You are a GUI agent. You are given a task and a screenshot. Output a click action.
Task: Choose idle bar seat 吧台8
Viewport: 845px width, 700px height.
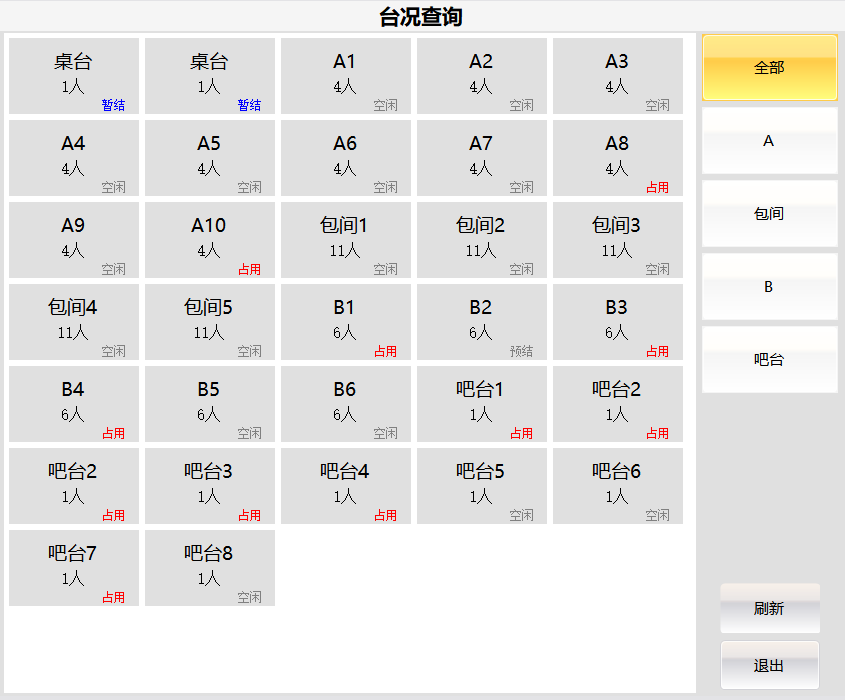point(209,568)
